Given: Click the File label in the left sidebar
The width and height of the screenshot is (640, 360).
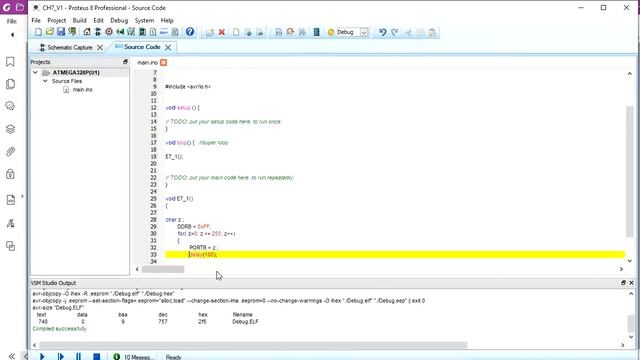Looking at the screenshot, I should (x=11, y=21).
